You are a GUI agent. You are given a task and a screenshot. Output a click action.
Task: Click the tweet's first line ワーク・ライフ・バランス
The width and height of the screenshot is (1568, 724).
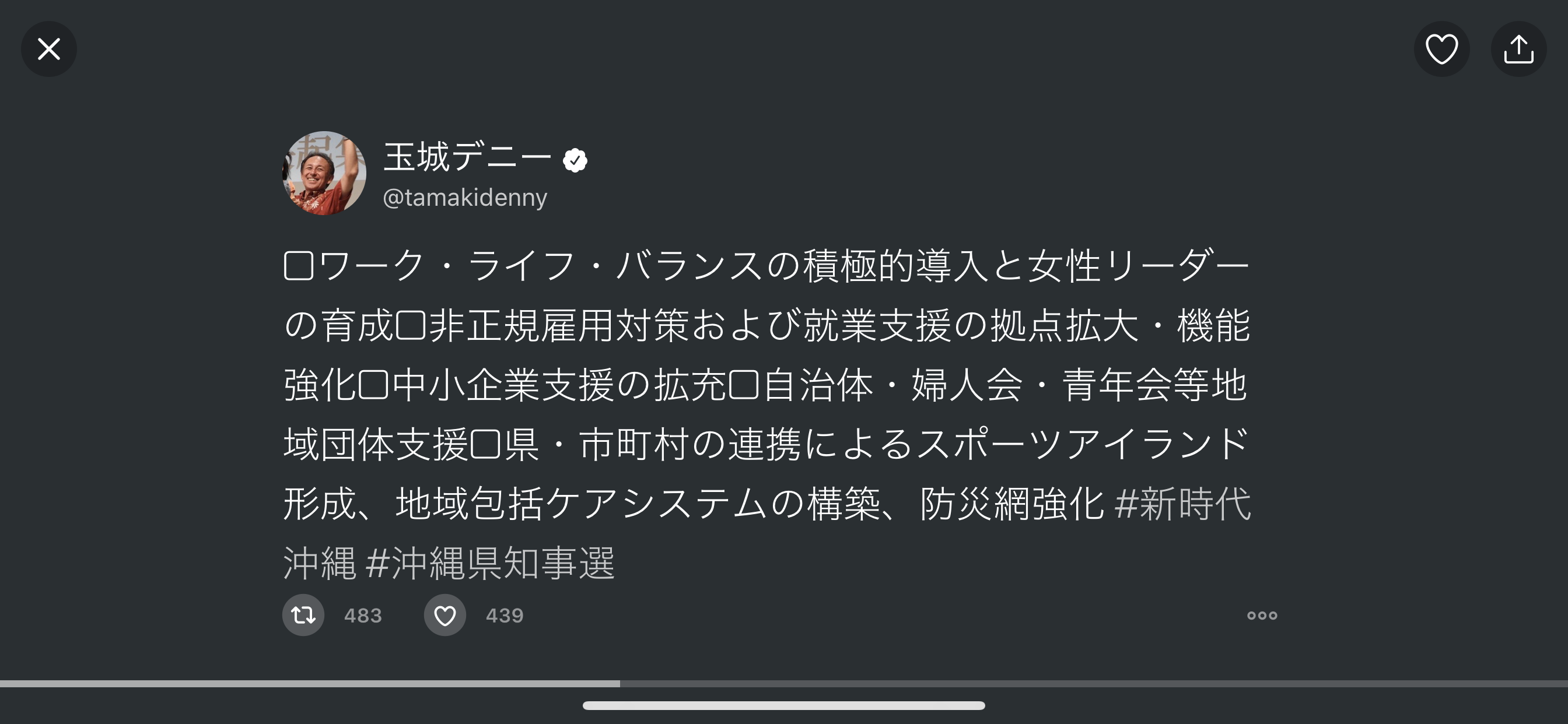click(540, 266)
